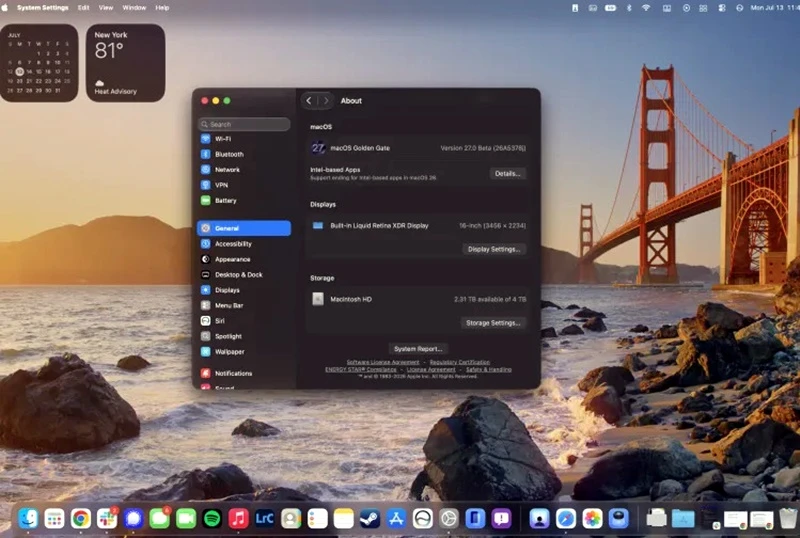Go to Siri settings in sidebar
Viewport: 800px width, 538px height.
pos(244,321)
